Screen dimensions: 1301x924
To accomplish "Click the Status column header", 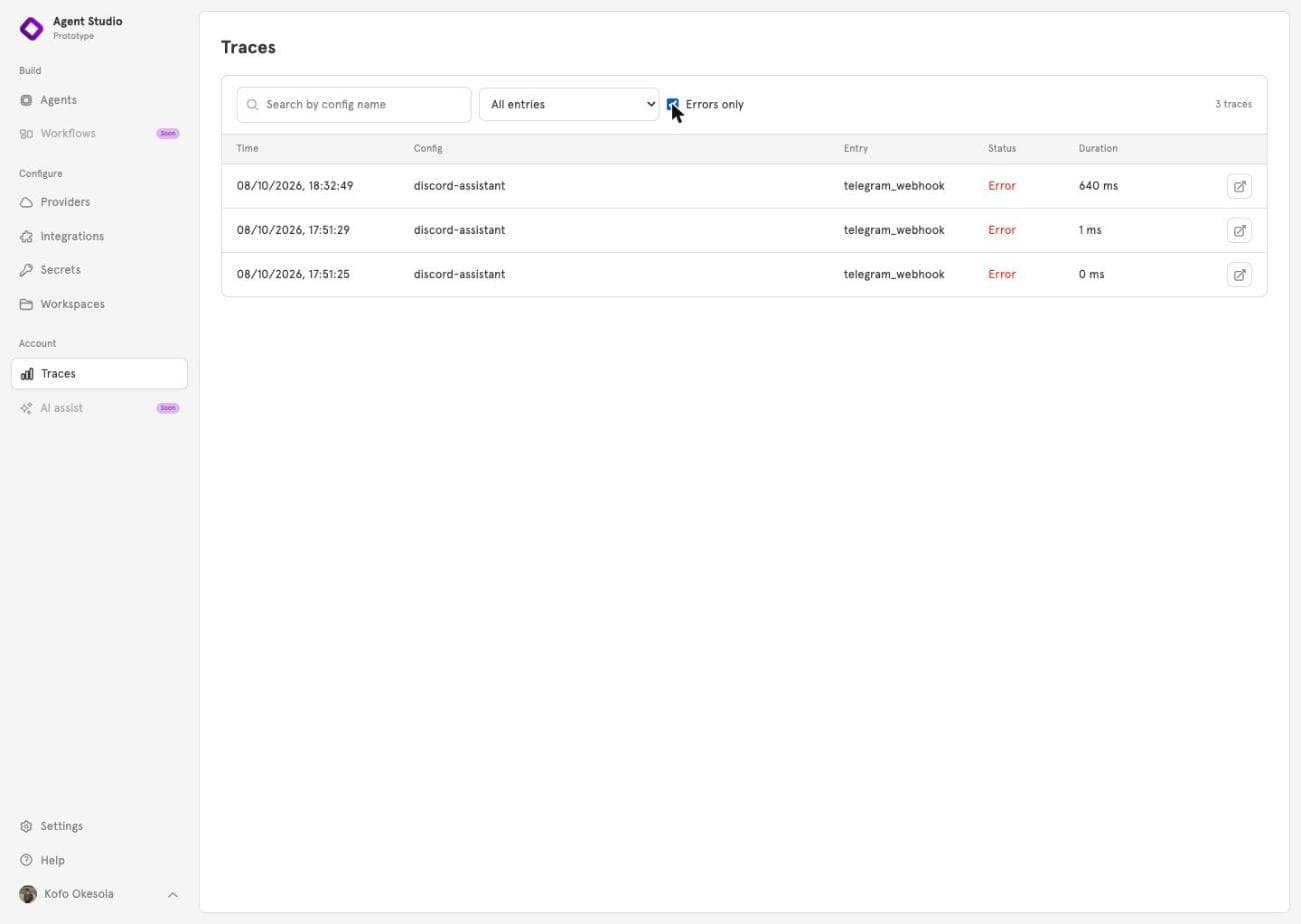I will 1002,148.
